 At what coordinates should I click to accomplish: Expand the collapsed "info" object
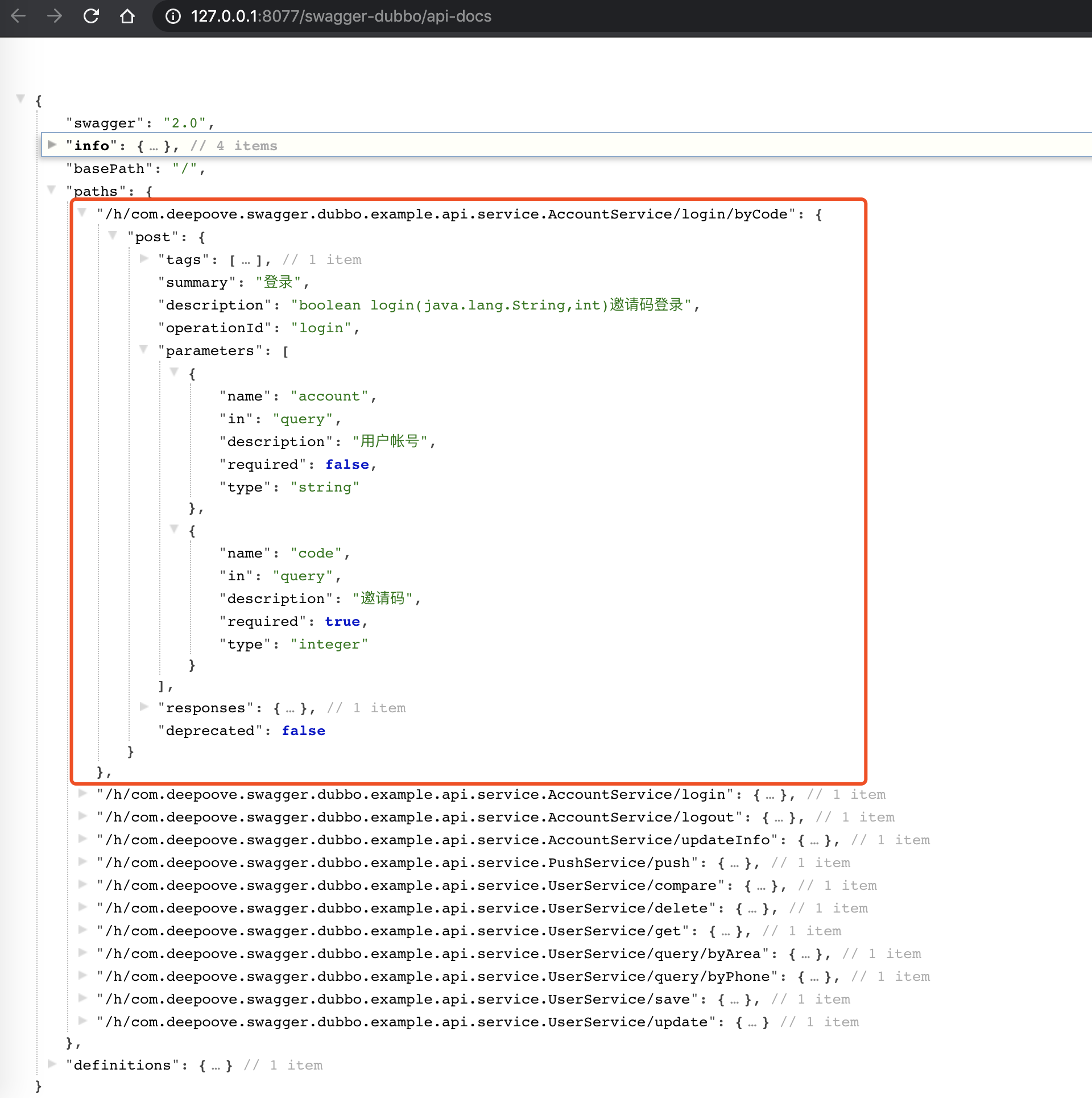pyautogui.click(x=52, y=145)
